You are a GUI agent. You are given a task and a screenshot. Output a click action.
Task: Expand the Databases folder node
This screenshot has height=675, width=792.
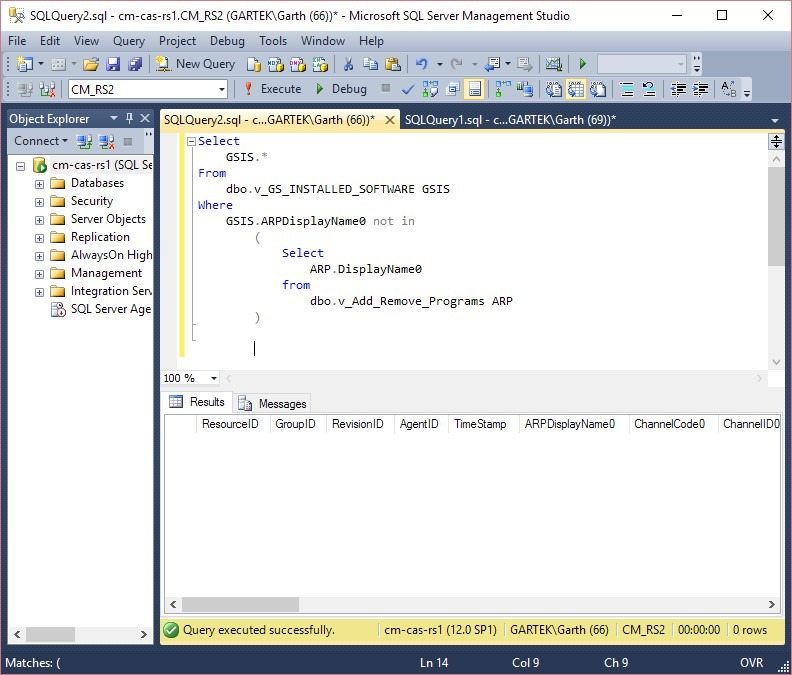[x=39, y=184]
